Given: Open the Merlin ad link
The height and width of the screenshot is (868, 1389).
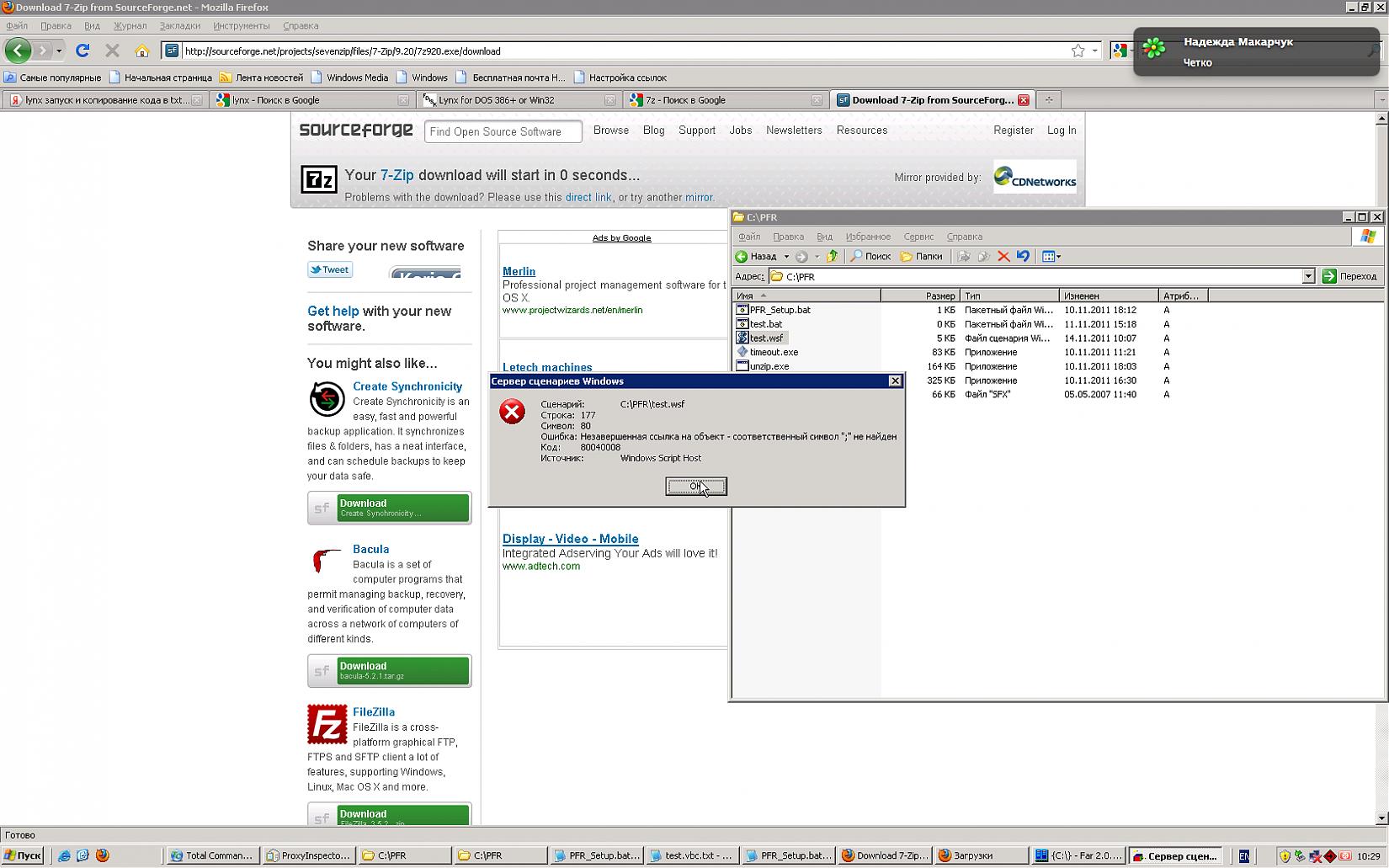Looking at the screenshot, I should click(519, 271).
